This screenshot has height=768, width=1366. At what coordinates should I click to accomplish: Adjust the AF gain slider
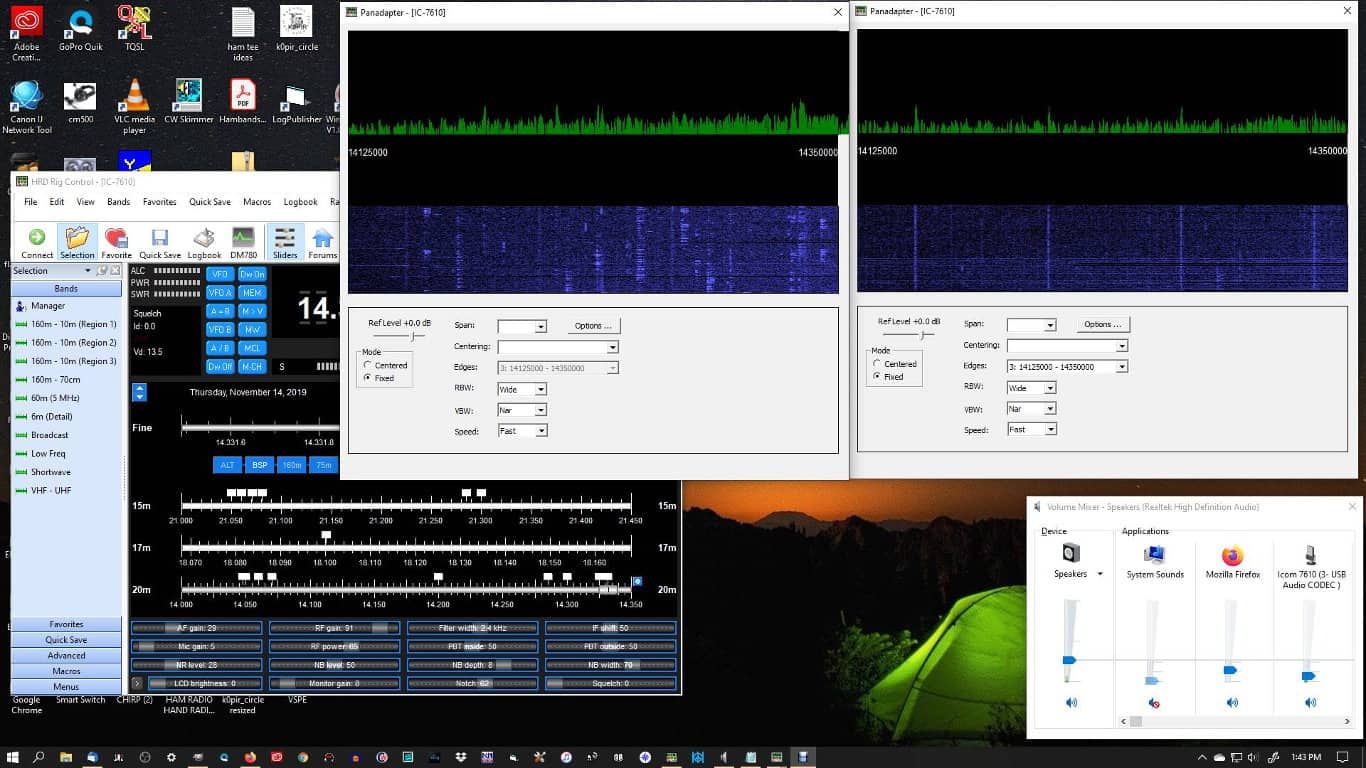point(197,628)
